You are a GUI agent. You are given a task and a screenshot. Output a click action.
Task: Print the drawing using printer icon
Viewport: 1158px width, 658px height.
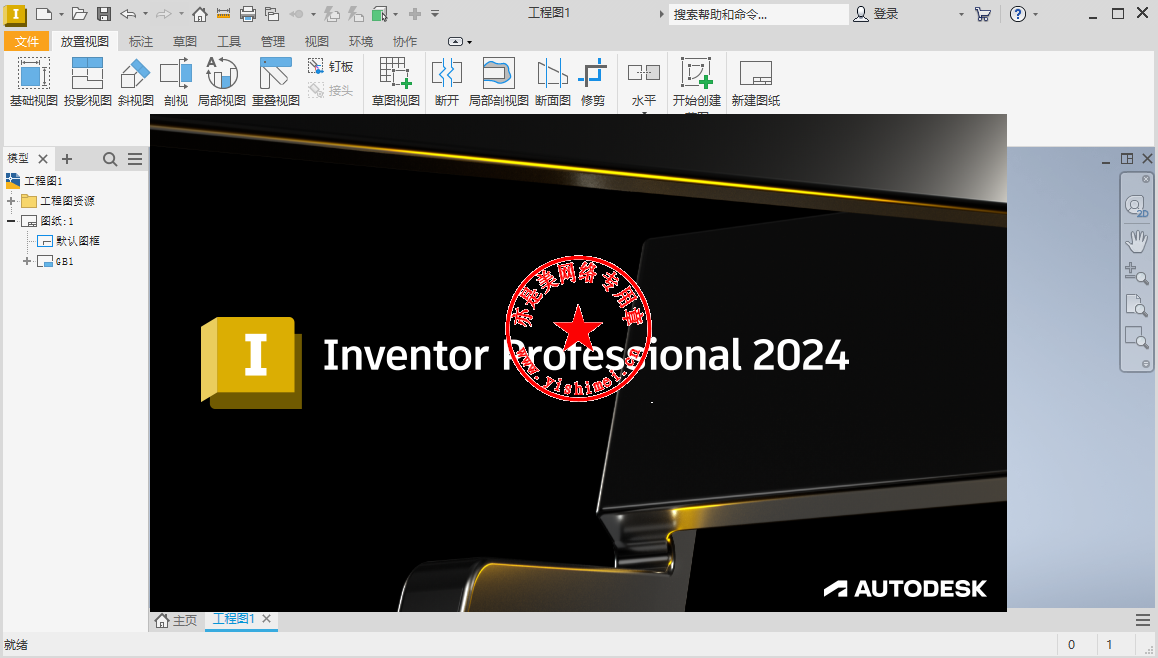coord(248,13)
